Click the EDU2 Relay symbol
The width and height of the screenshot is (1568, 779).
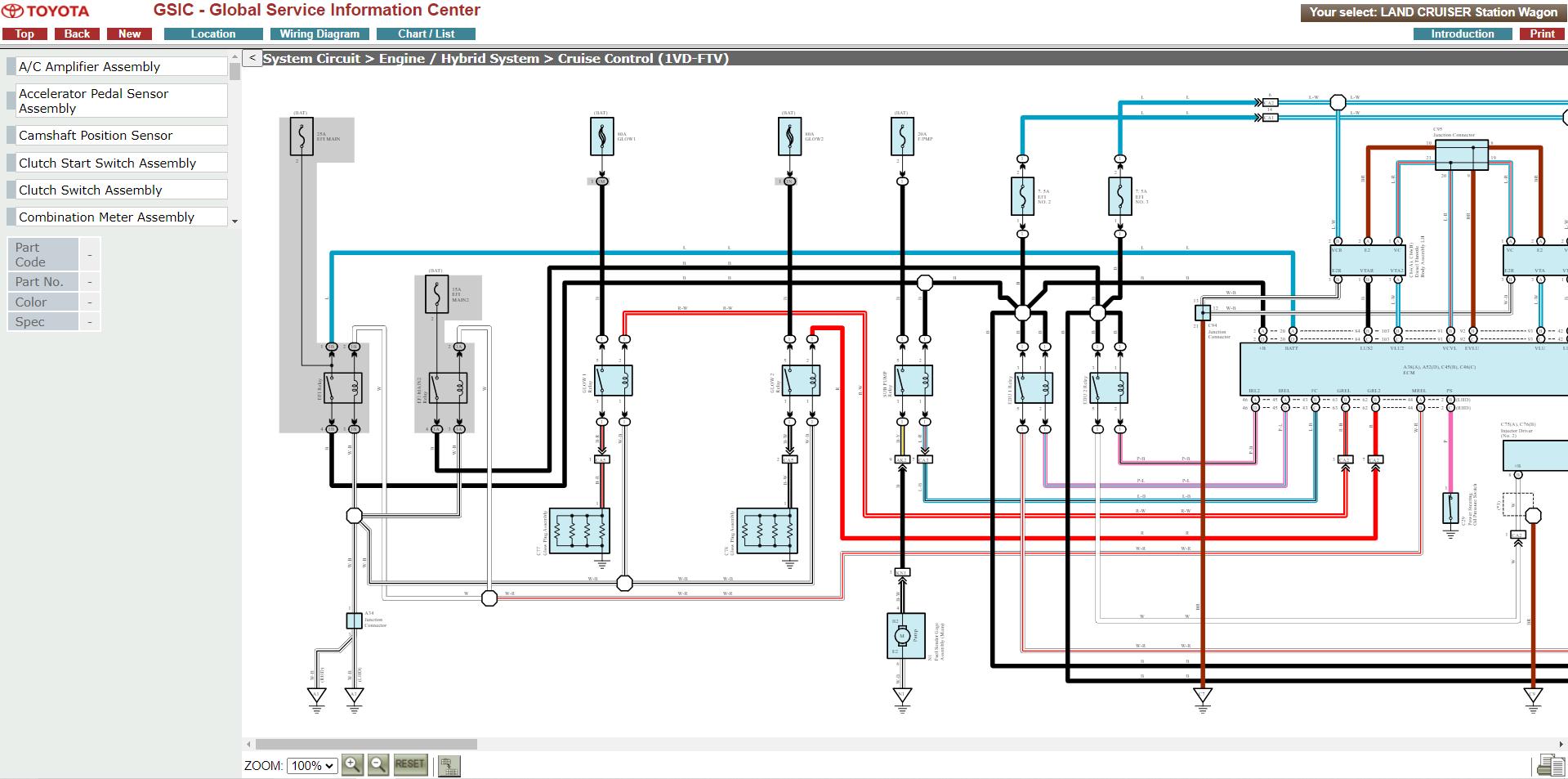tap(1109, 388)
